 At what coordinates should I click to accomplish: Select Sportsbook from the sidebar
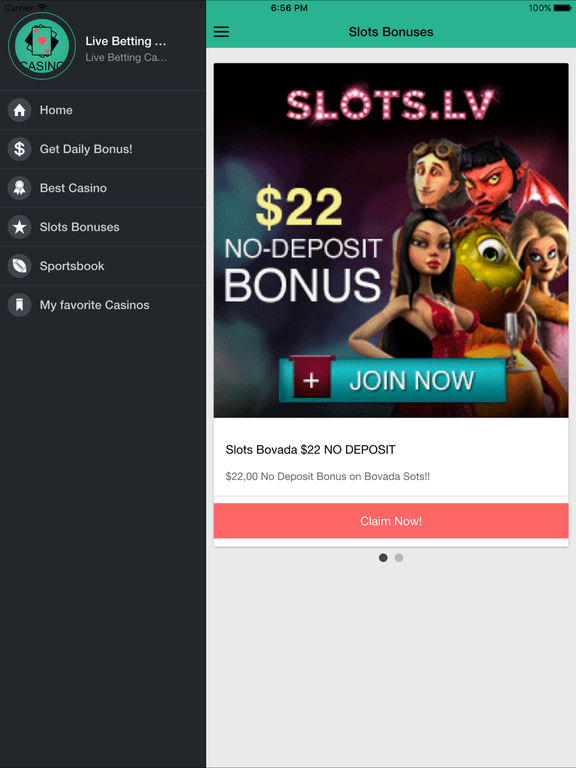[x=103, y=266]
